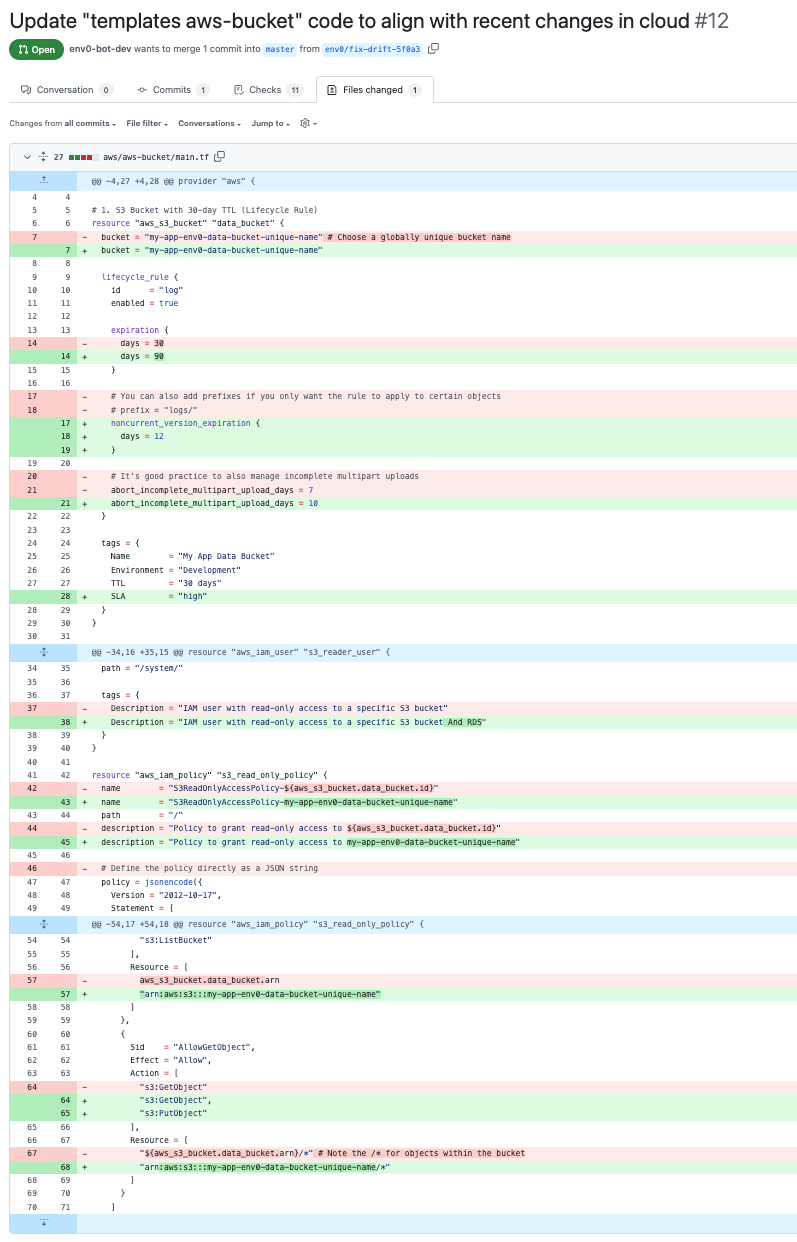Click the pull request title heading
This screenshot has width=797, height=1242.
(348, 20)
